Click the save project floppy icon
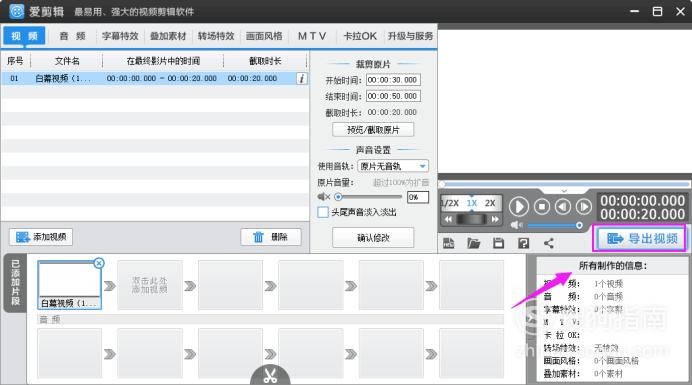Image resolution: width=692 pixels, height=385 pixels. pos(498,243)
